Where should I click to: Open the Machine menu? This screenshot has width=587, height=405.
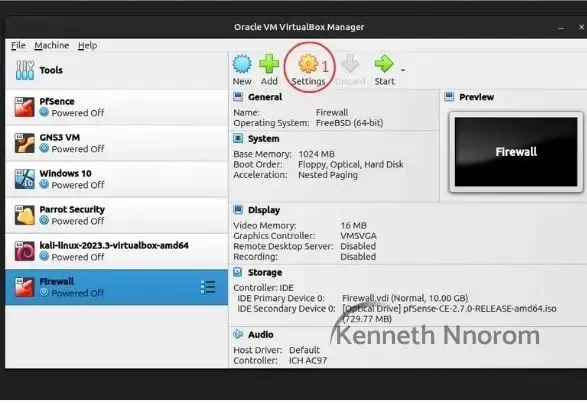[52, 45]
